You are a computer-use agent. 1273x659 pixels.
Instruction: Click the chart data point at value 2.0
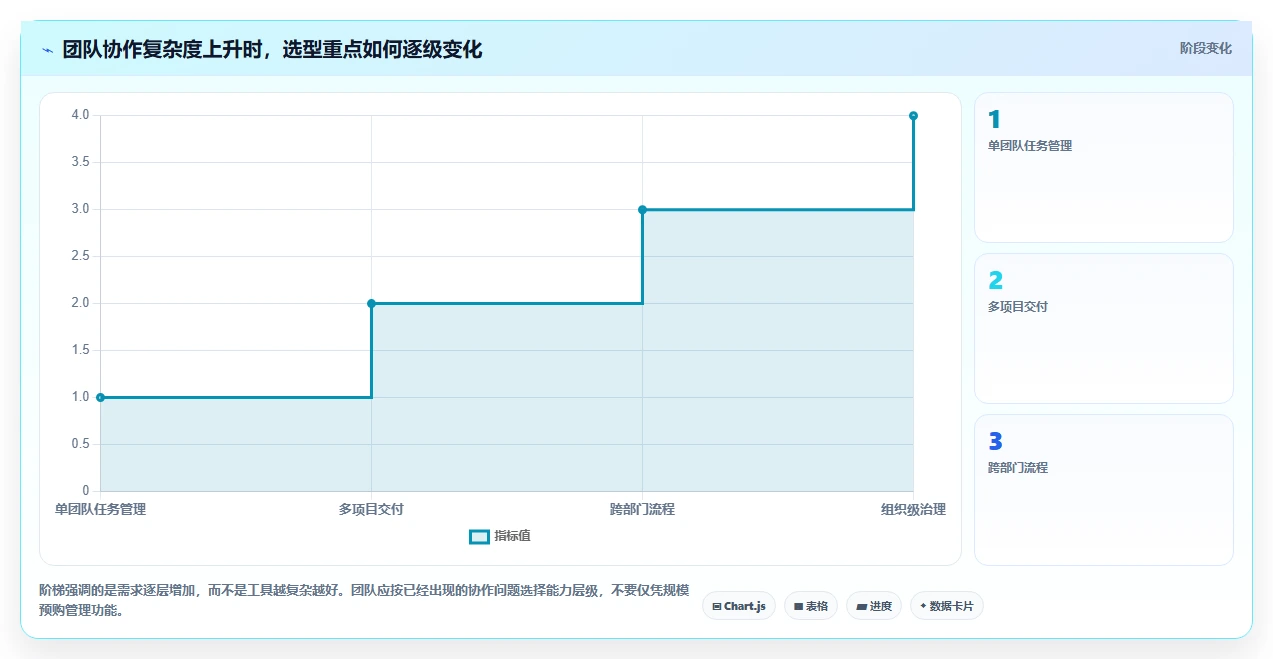371,303
